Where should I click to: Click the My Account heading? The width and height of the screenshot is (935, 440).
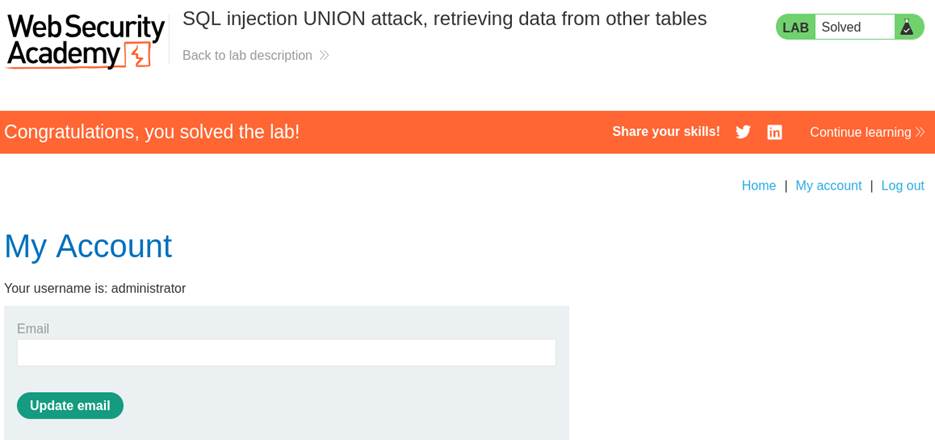click(88, 246)
